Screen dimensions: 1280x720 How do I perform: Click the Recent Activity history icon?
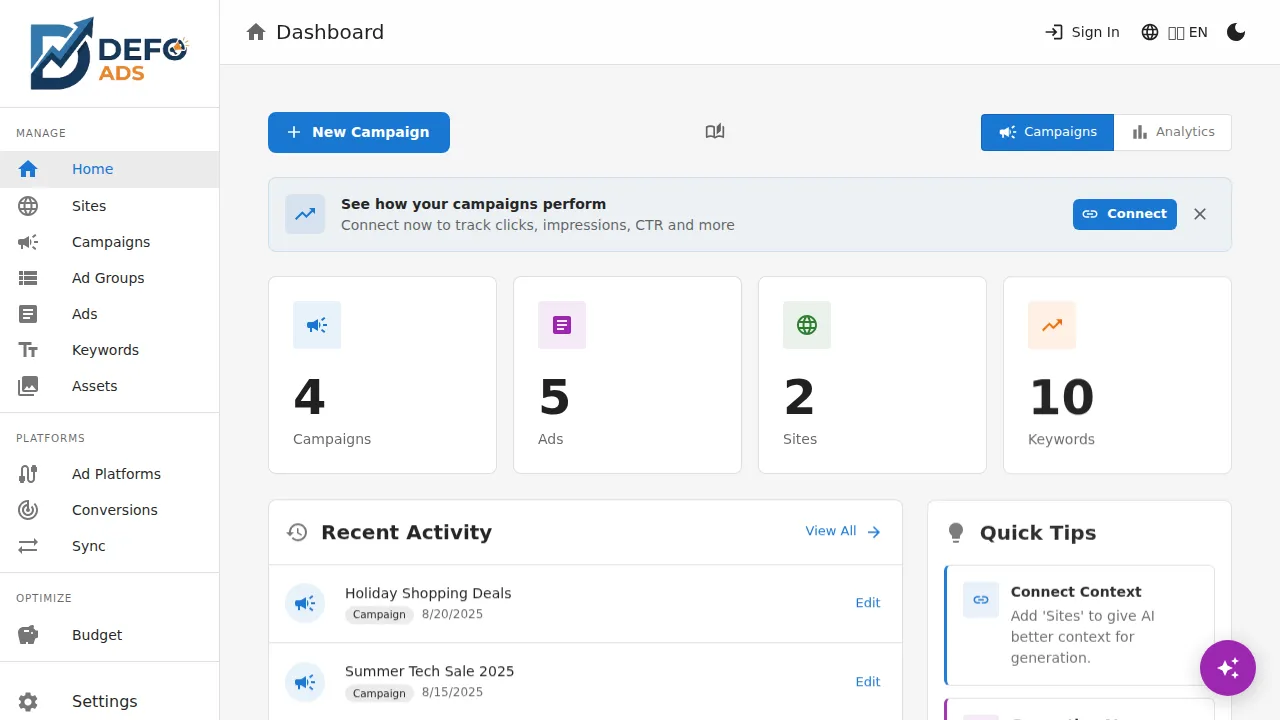point(297,532)
